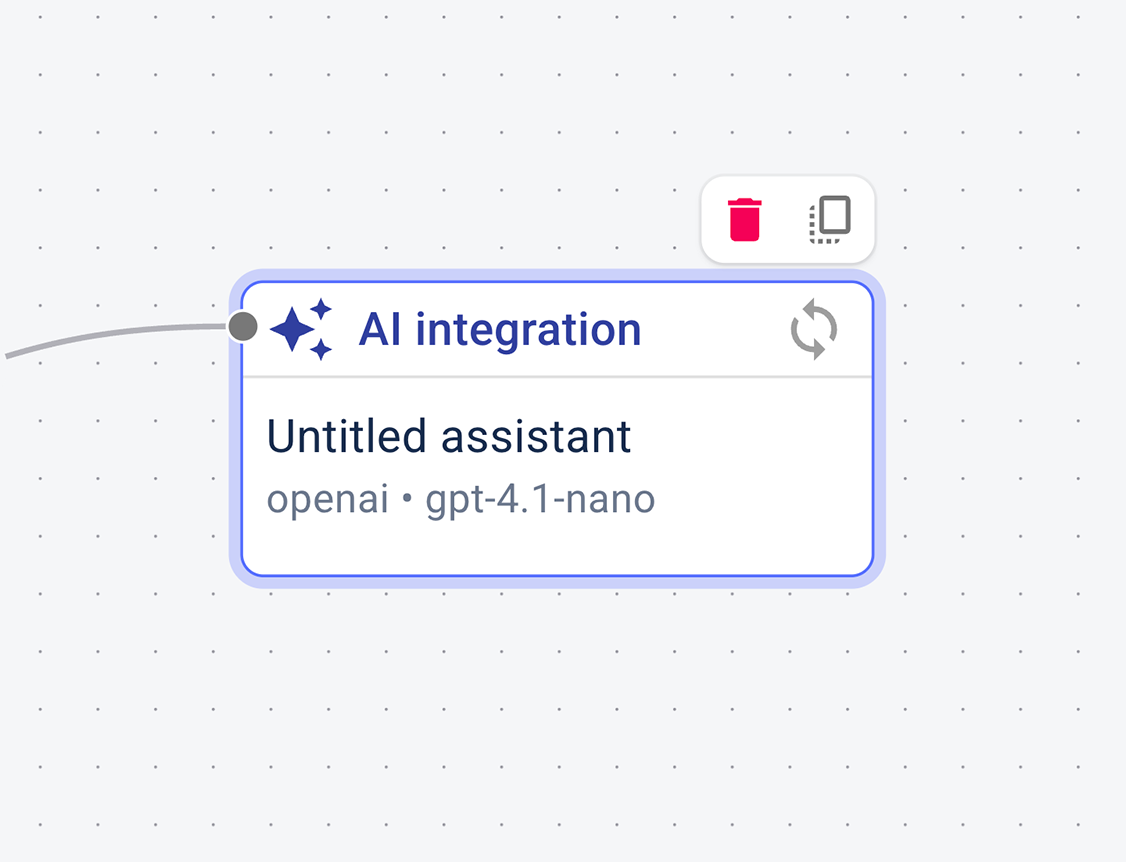Select the node's gray input connector dot
The width and height of the screenshot is (1126, 862).
coord(243,326)
